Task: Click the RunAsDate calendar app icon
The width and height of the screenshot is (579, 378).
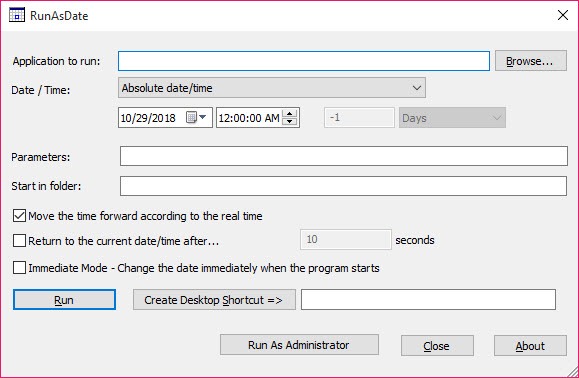Action: coord(17,15)
